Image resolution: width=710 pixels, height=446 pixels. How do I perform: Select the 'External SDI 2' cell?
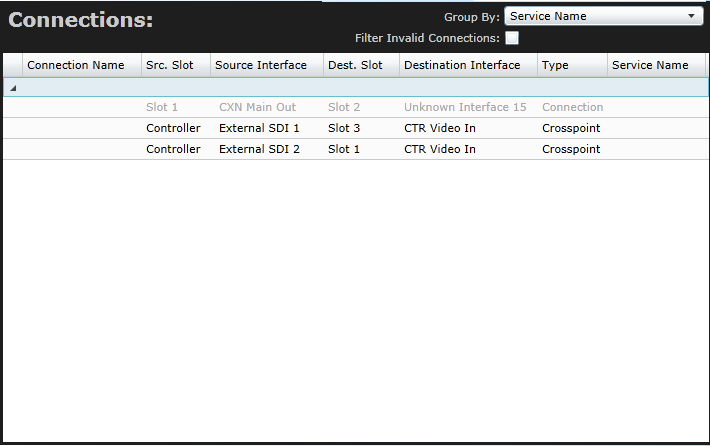(x=259, y=149)
